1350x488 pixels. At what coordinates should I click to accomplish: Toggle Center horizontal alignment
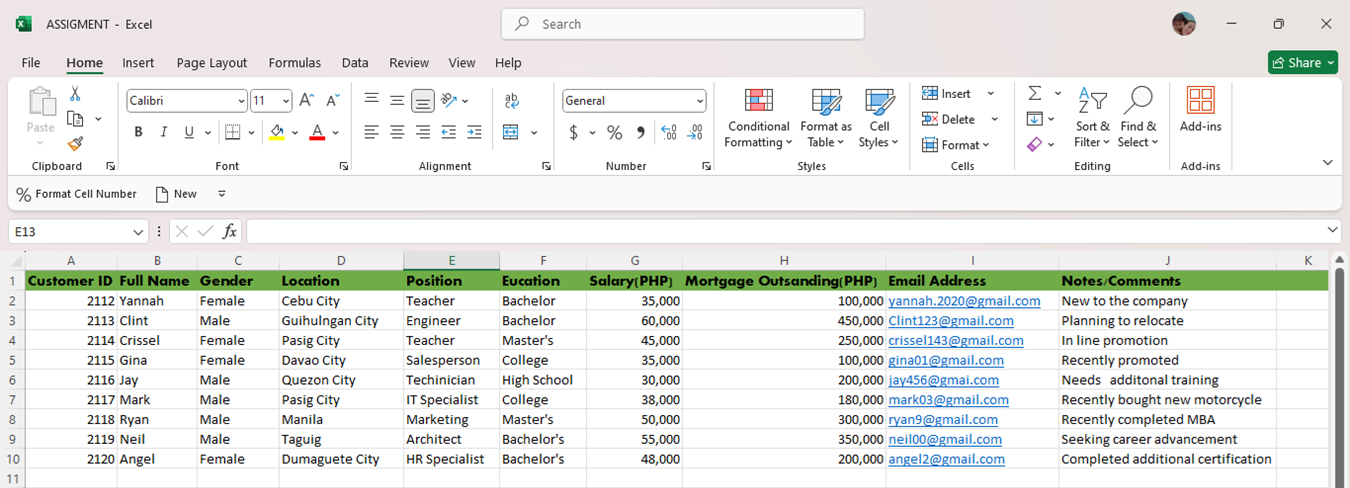397,132
